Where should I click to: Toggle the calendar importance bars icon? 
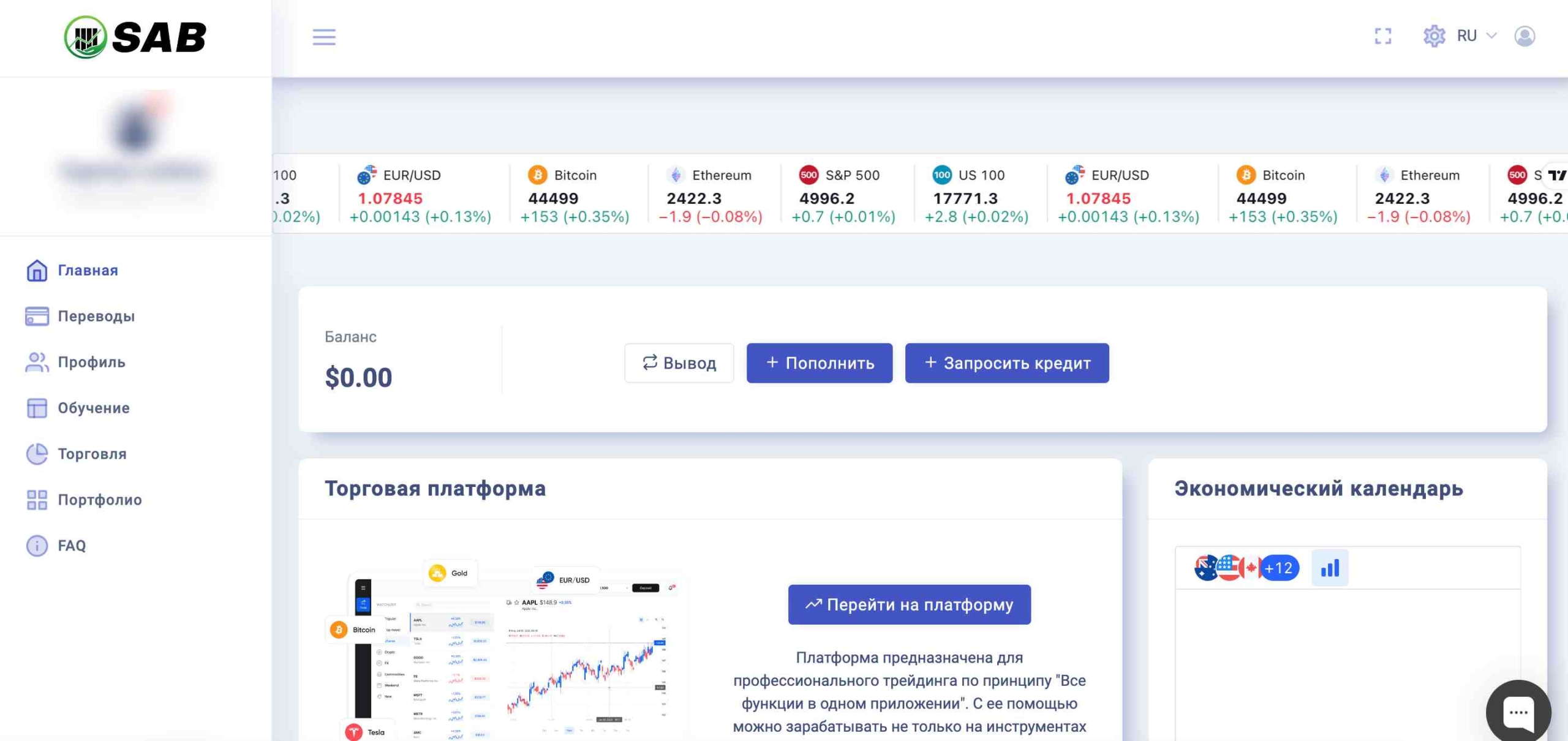[x=1330, y=568]
